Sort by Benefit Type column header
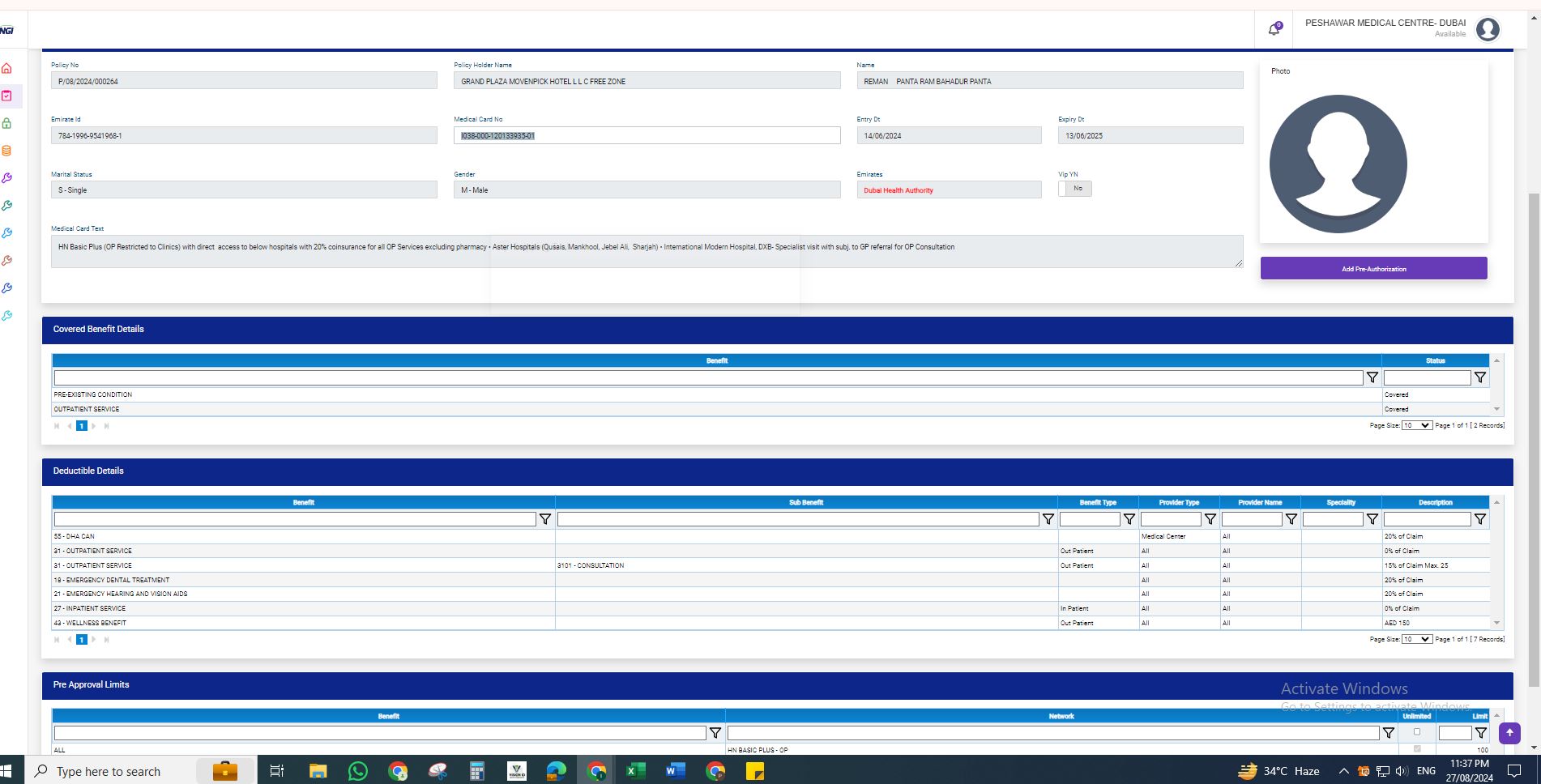 tap(1097, 502)
